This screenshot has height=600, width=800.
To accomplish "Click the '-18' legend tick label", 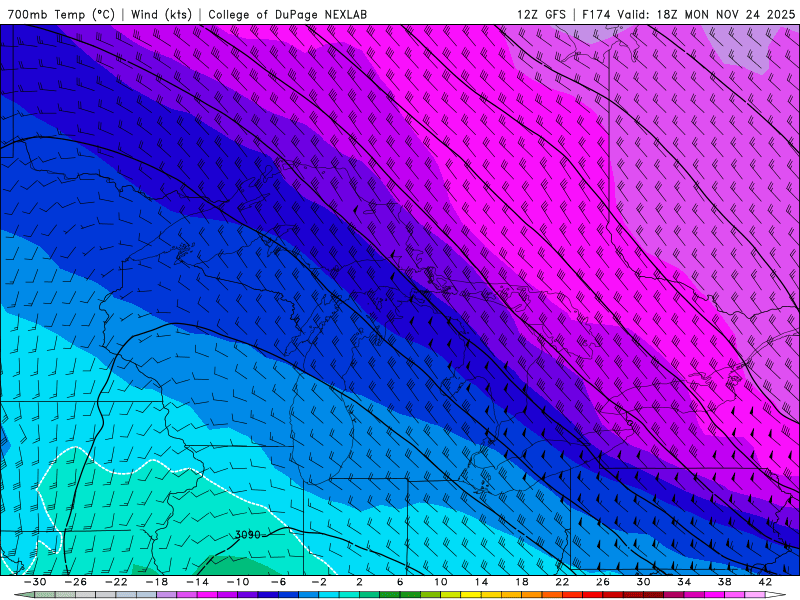I will [157, 582].
